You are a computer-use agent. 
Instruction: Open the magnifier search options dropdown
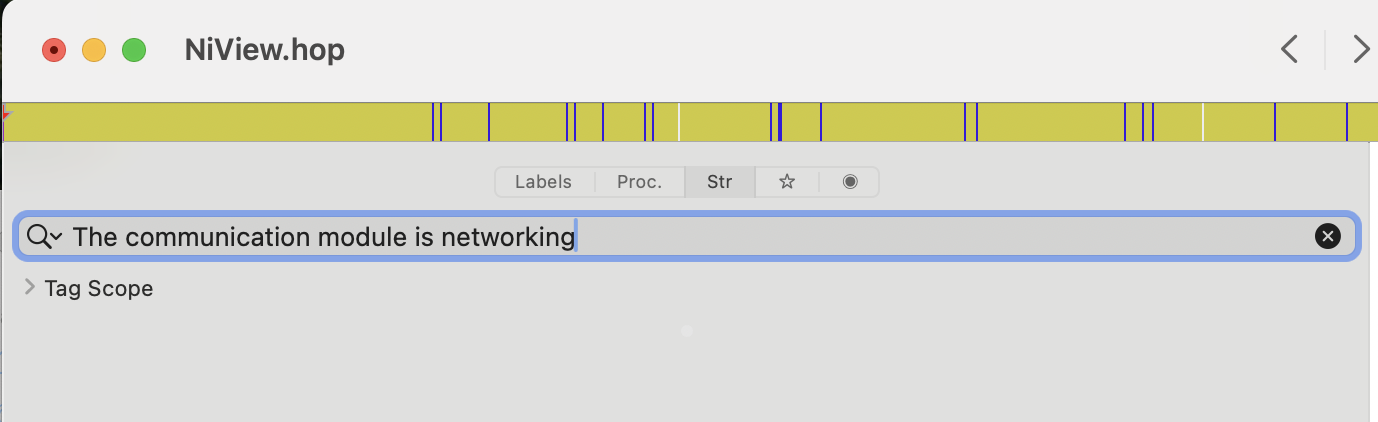pyautogui.click(x=45, y=237)
